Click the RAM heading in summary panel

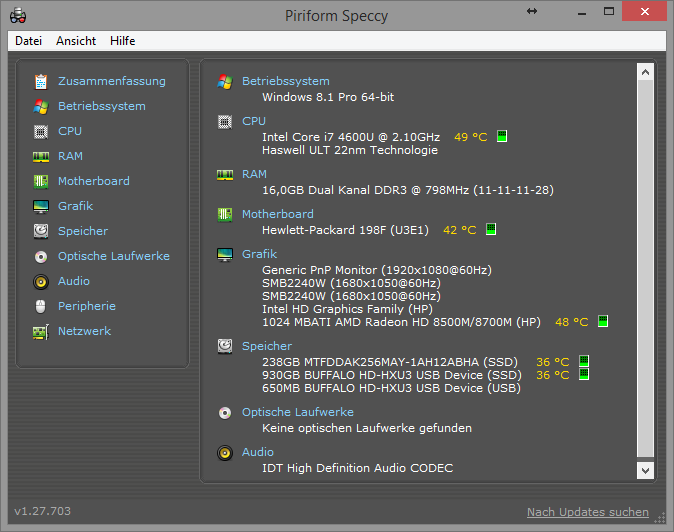254,174
